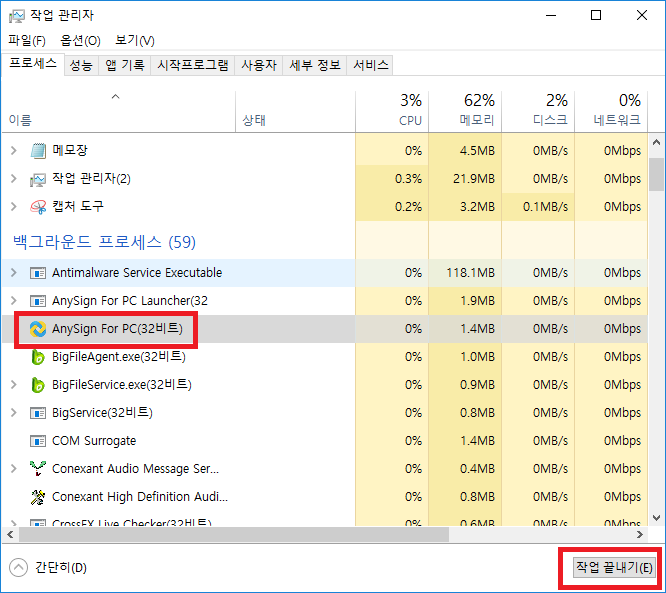Sort by the 이름 column header
The width and height of the screenshot is (666, 593).
click(119, 111)
